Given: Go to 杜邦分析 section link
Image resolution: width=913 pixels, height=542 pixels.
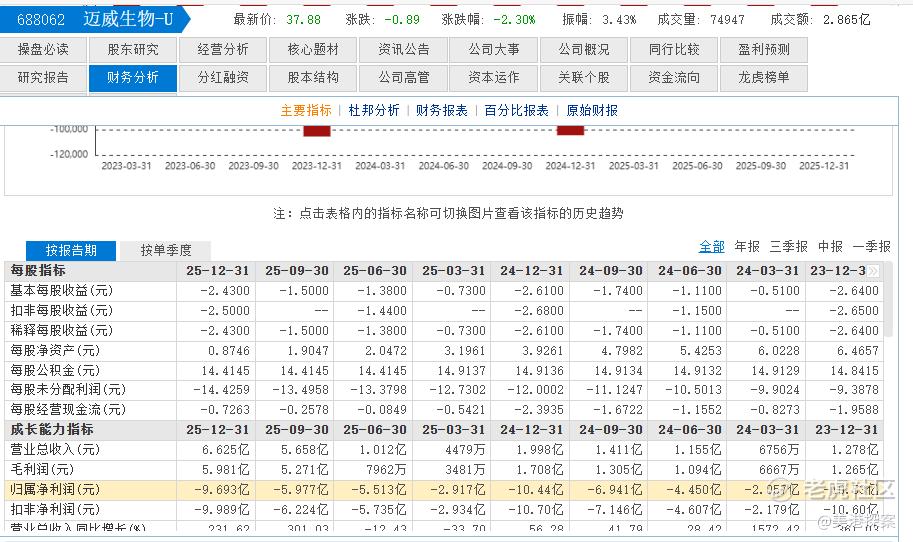Looking at the screenshot, I should [x=374, y=111].
